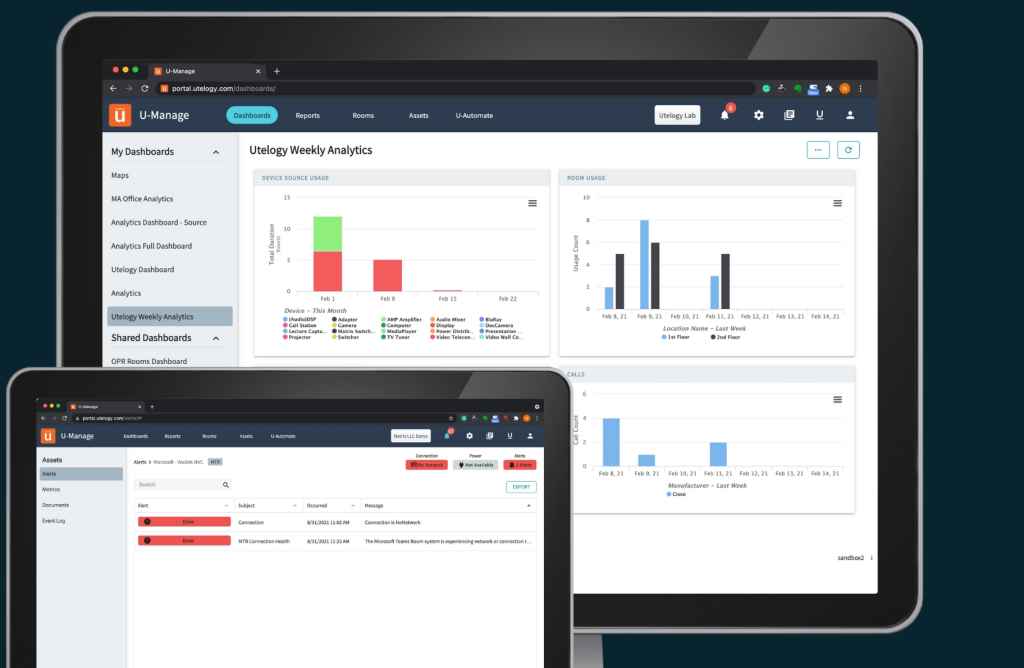Click the Export button on the laptop screen

click(521, 487)
